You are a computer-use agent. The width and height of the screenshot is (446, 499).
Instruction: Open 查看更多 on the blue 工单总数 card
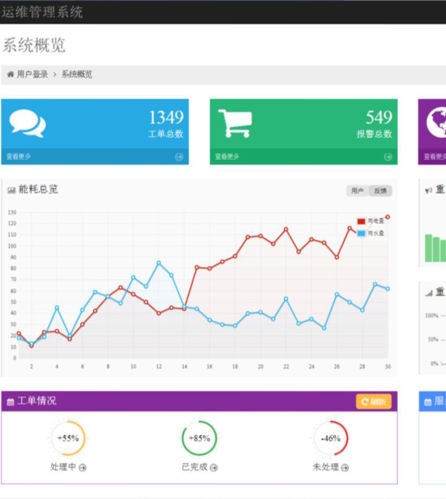tap(19, 156)
